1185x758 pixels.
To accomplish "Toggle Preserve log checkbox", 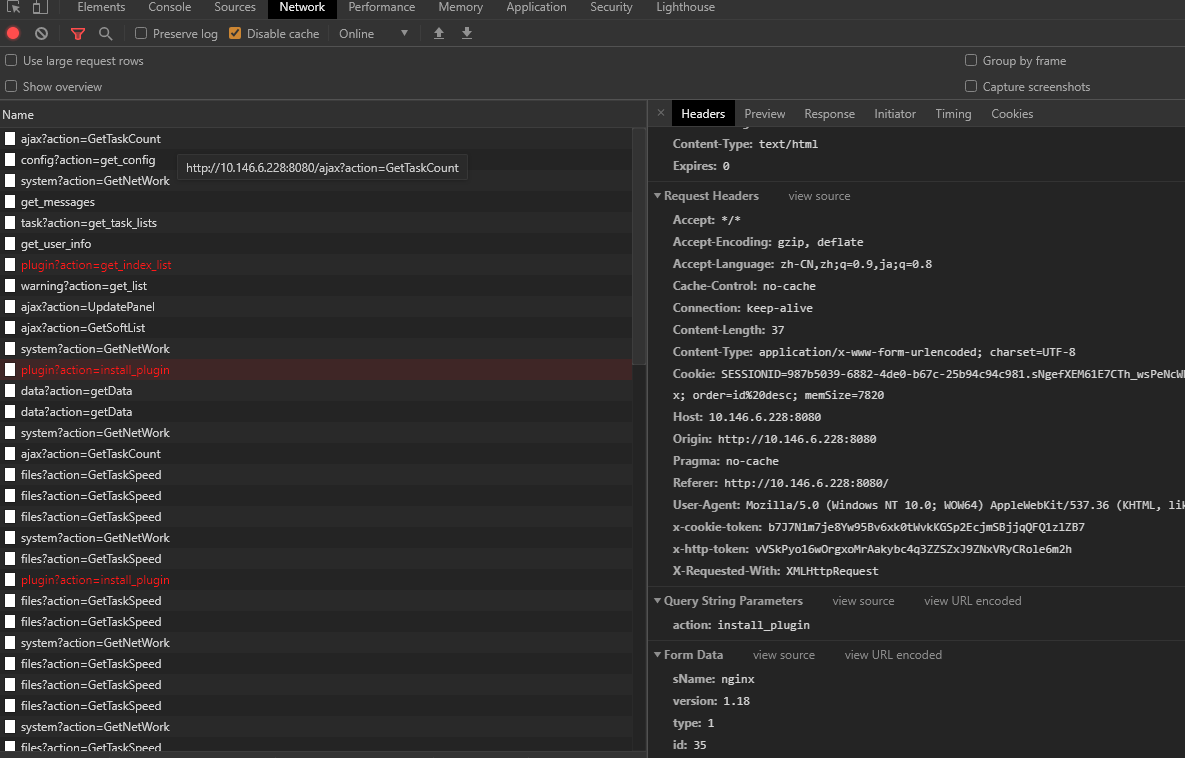I will (x=141, y=33).
